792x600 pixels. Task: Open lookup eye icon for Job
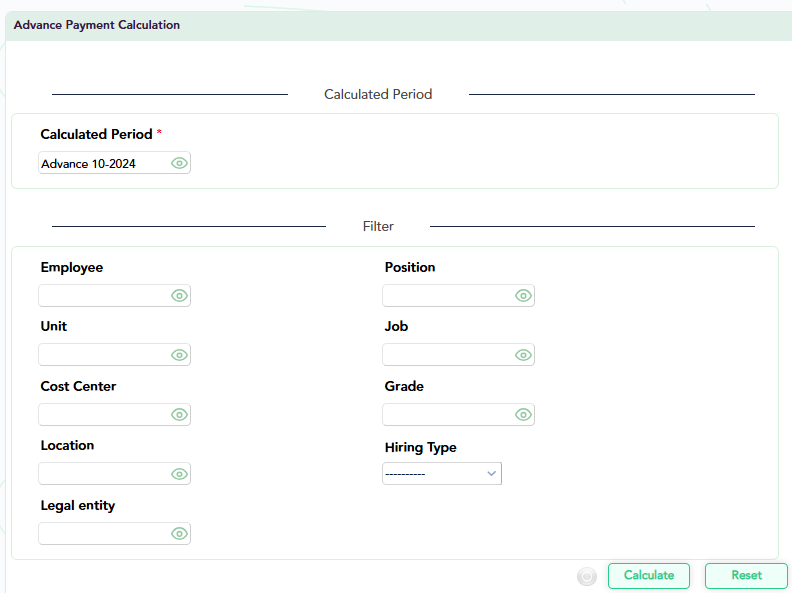[x=523, y=355]
